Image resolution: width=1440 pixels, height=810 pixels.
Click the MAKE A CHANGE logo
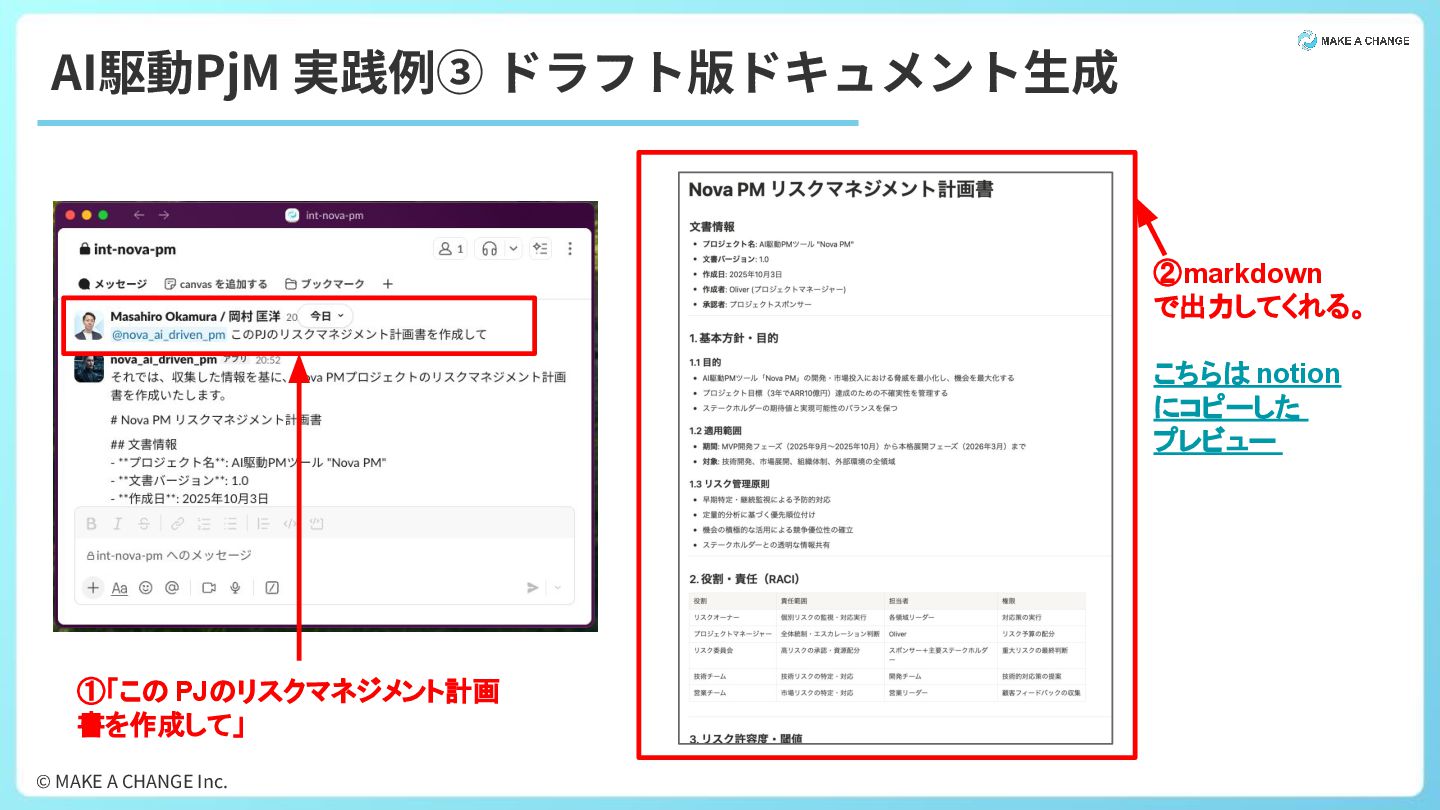pyautogui.click(x=1353, y=41)
